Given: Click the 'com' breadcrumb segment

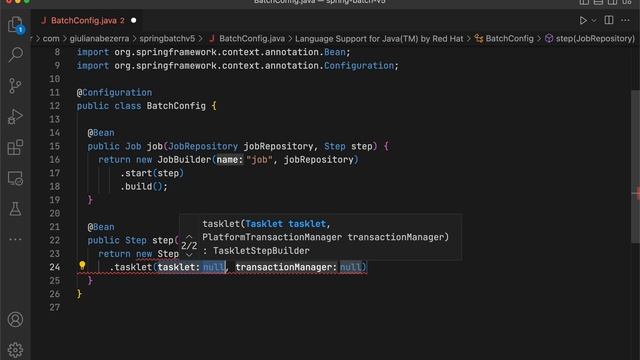Looking at the screenshot, I should coord(51,39).
